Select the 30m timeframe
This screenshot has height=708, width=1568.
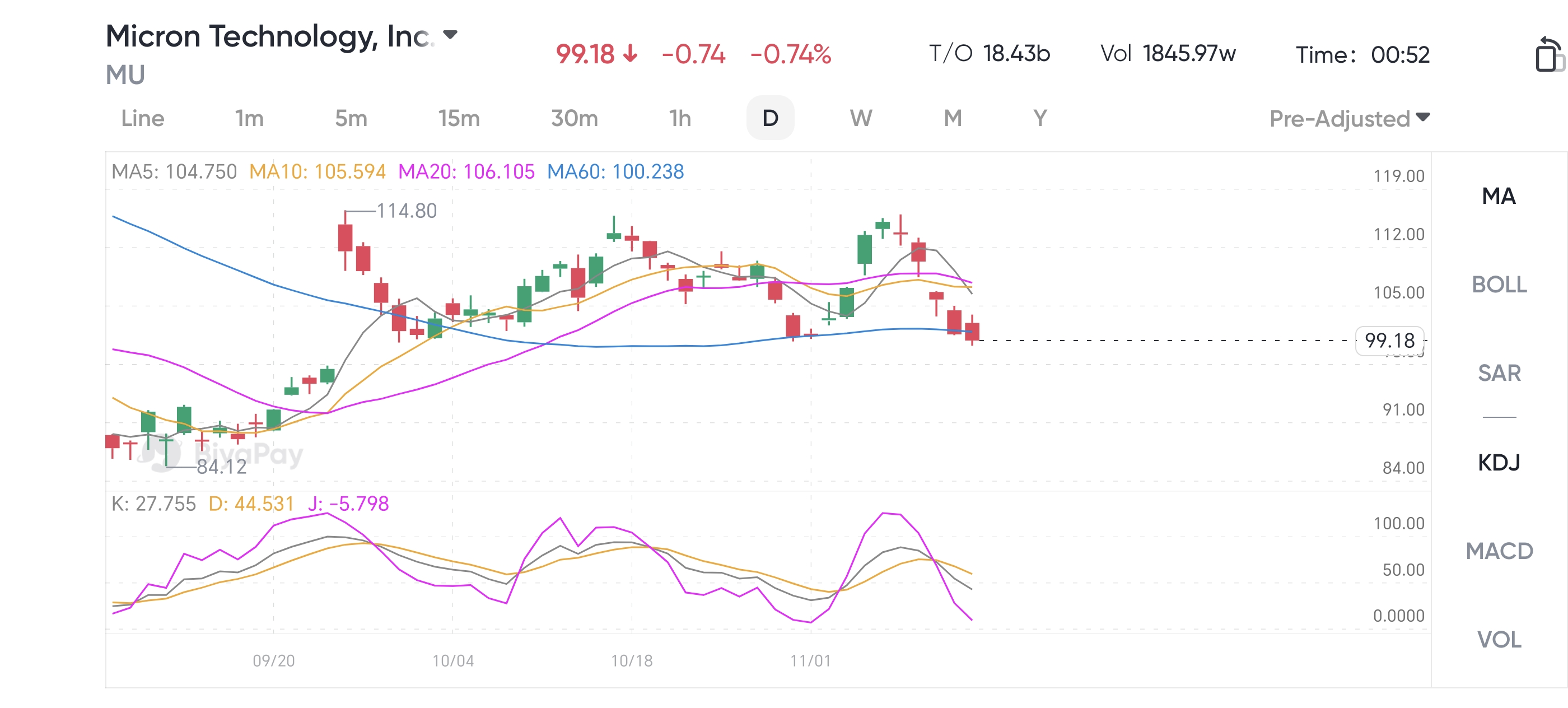[x=575, y=118]
